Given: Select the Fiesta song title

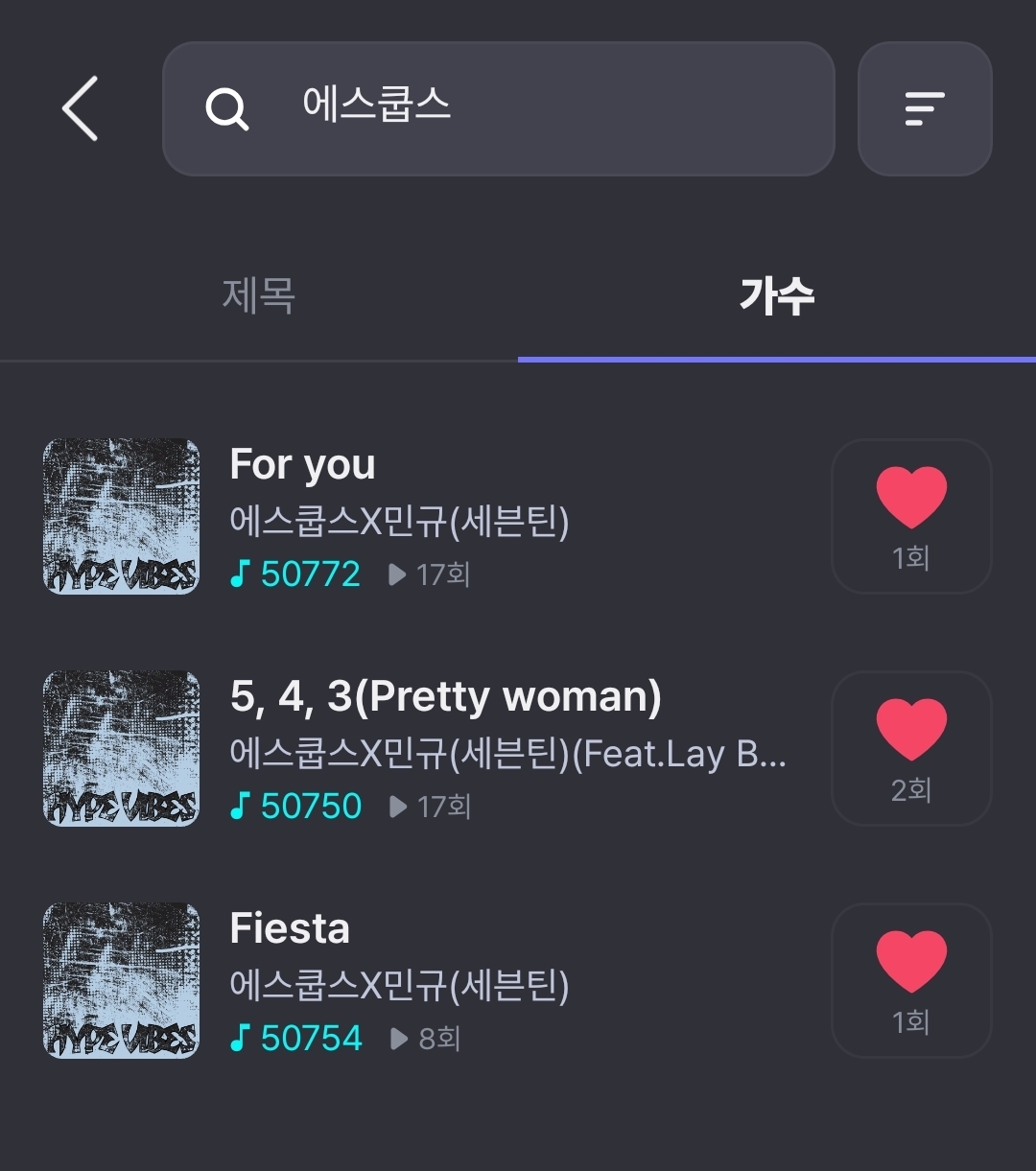Looking at the screenshot, I should (x=290, y=929).
